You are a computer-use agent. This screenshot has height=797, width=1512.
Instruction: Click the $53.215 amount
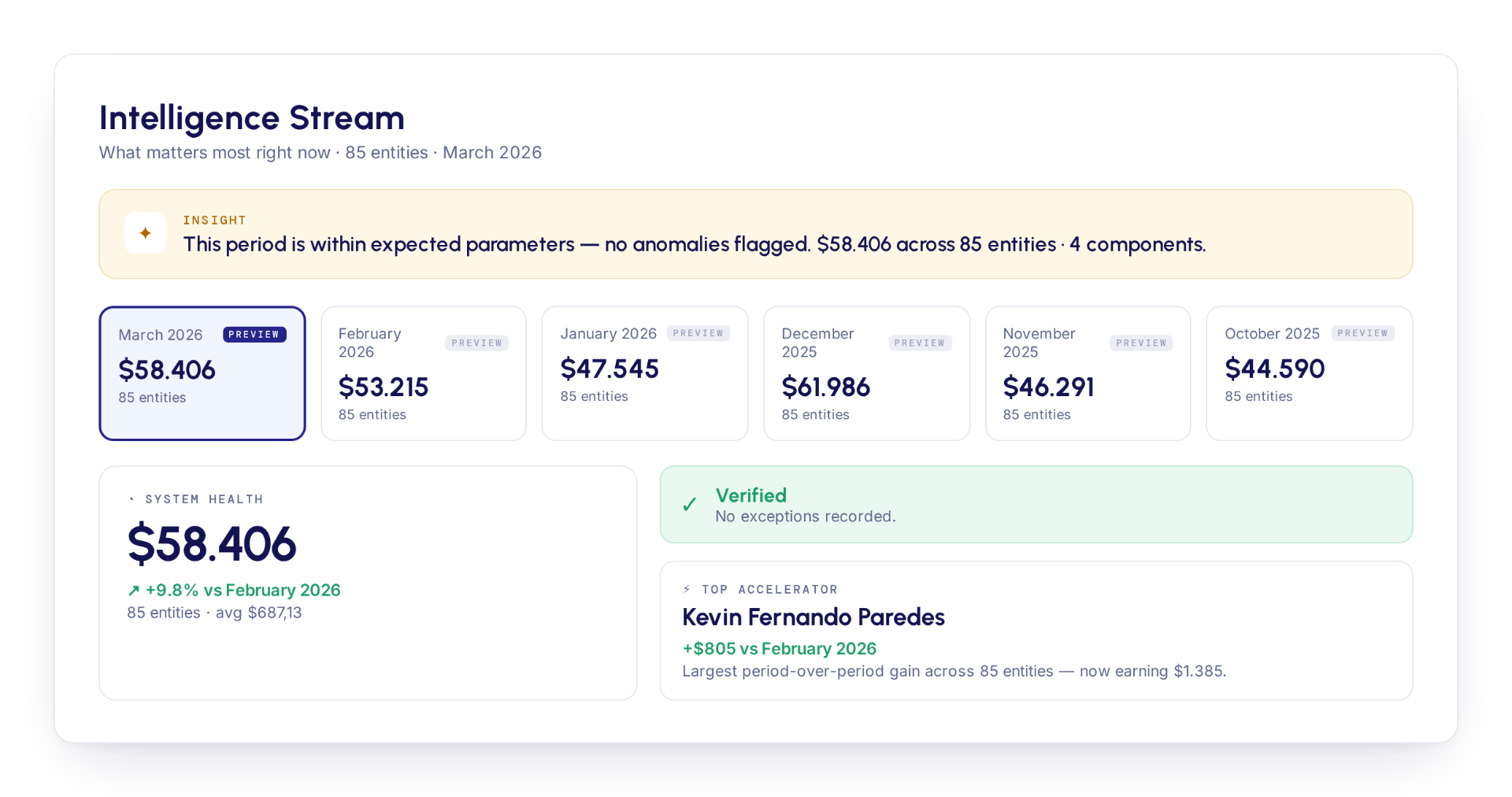click(x=384, y=387)
